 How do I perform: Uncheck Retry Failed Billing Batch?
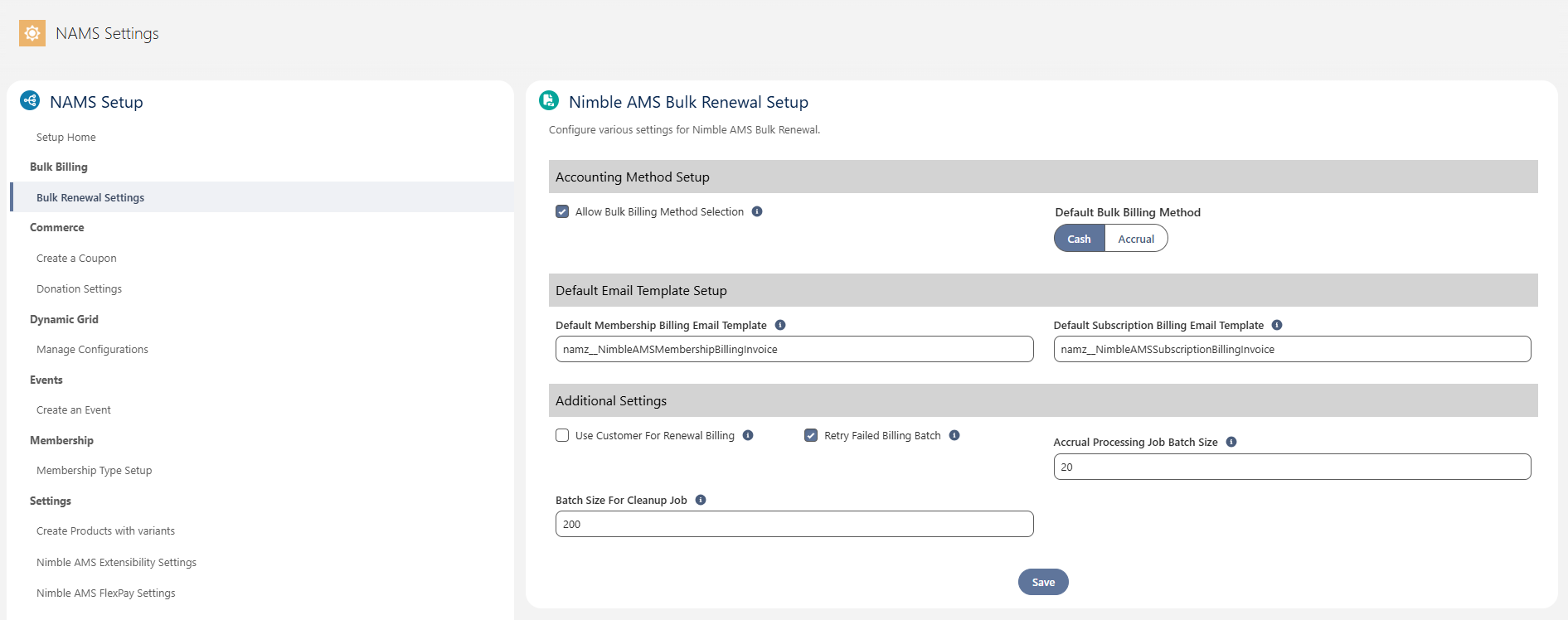pos(811,435)
